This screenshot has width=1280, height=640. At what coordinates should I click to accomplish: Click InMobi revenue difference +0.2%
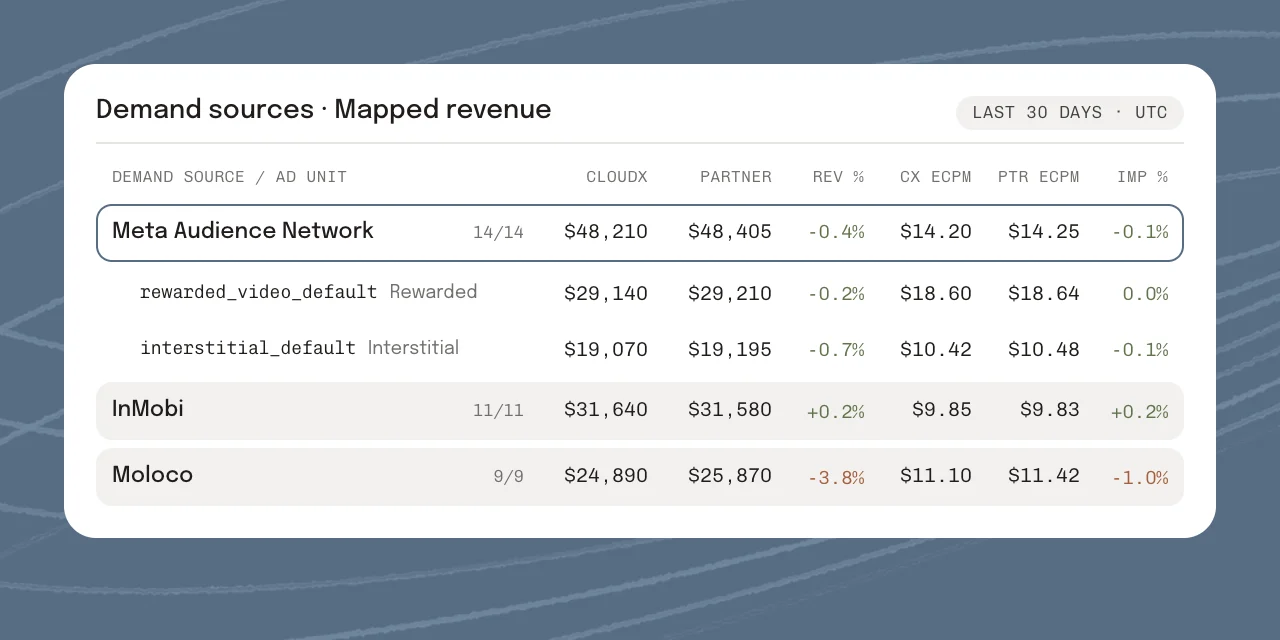coord(836,411)
